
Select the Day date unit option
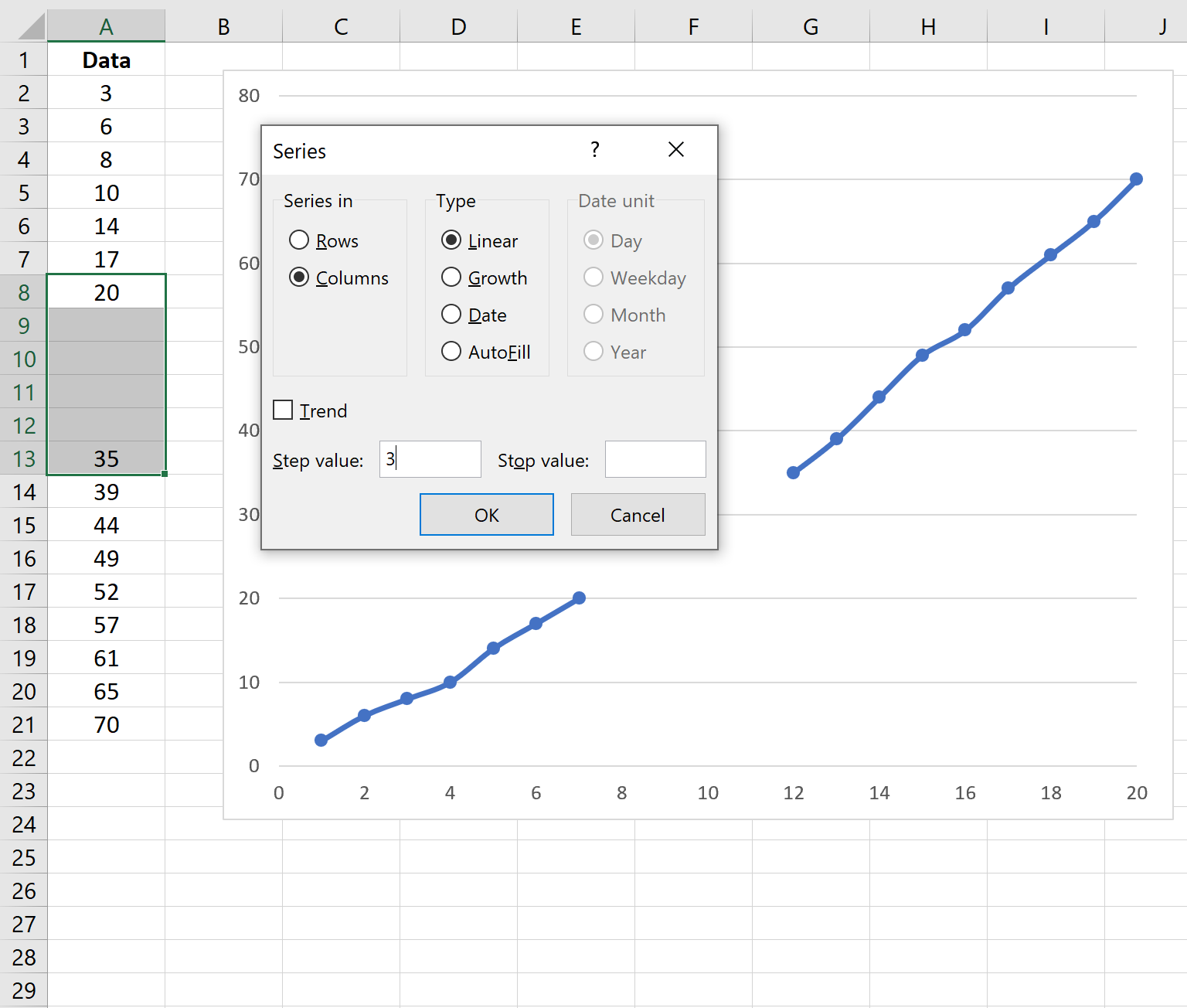click(x=593, y=240)
